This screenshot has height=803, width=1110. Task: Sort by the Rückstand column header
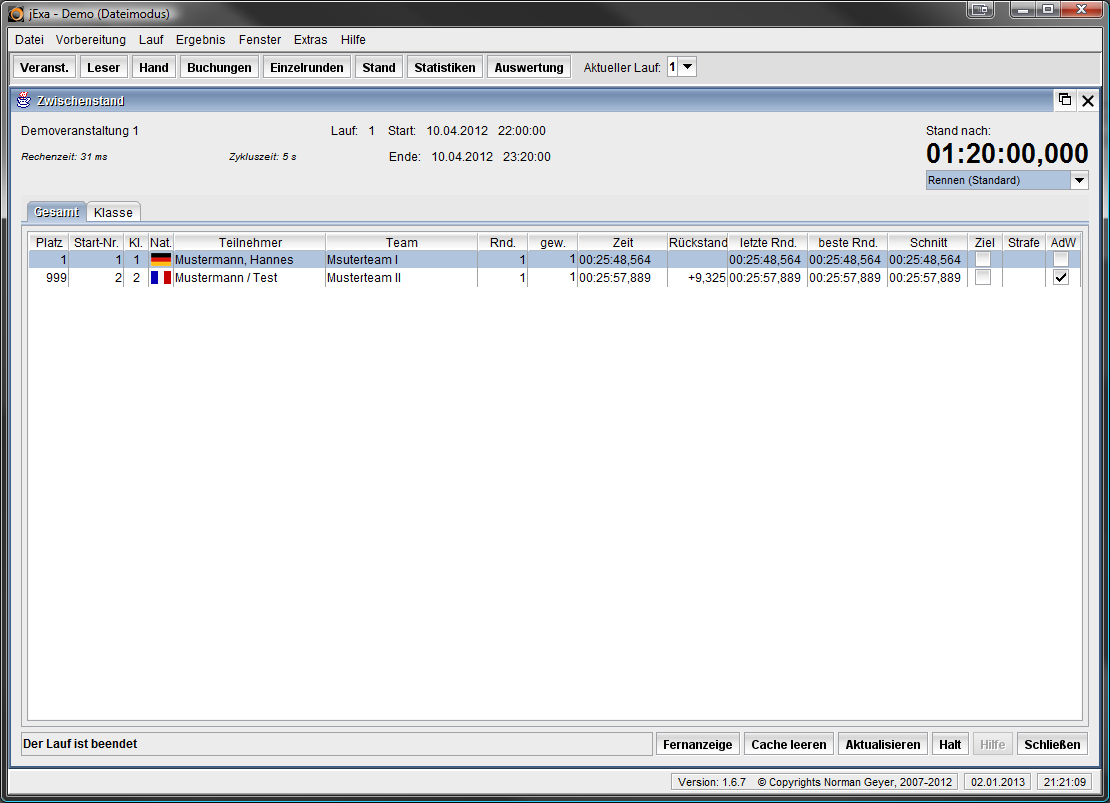click(x=698, y=242)
